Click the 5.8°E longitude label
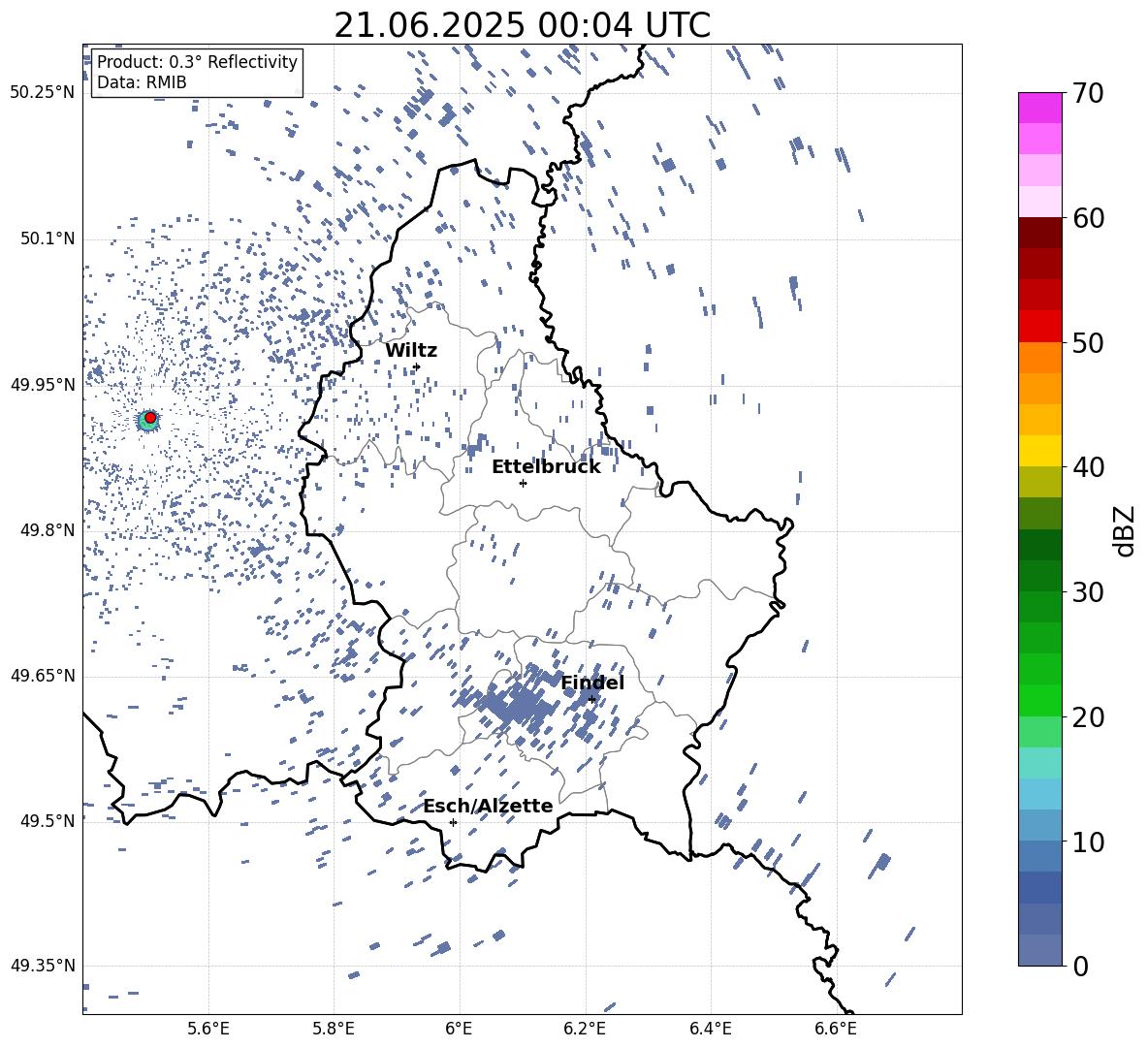Screen dimensions: 1148x1048 (334, 1029)
